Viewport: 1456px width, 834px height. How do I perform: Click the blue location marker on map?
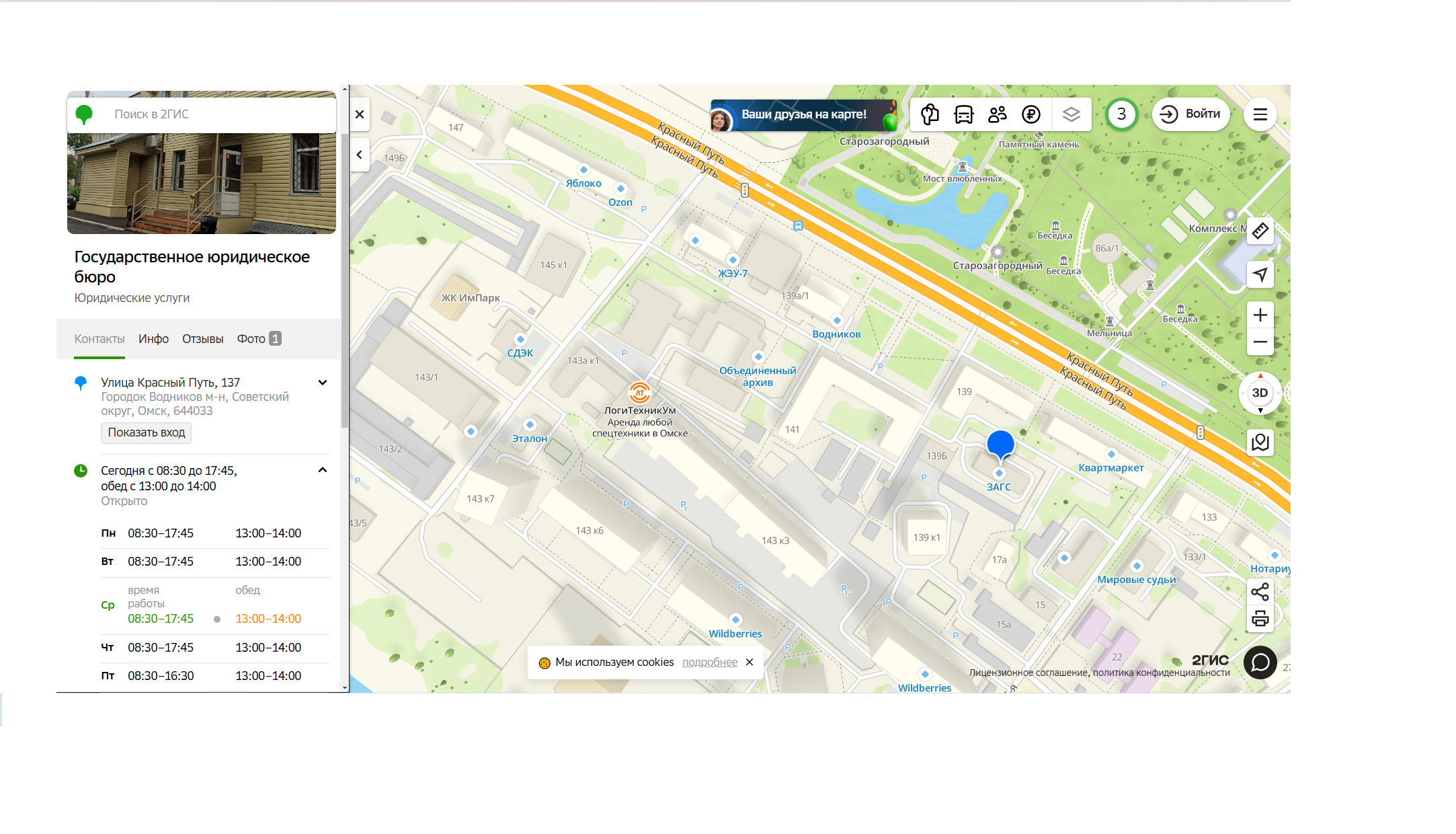point(1000,445)
